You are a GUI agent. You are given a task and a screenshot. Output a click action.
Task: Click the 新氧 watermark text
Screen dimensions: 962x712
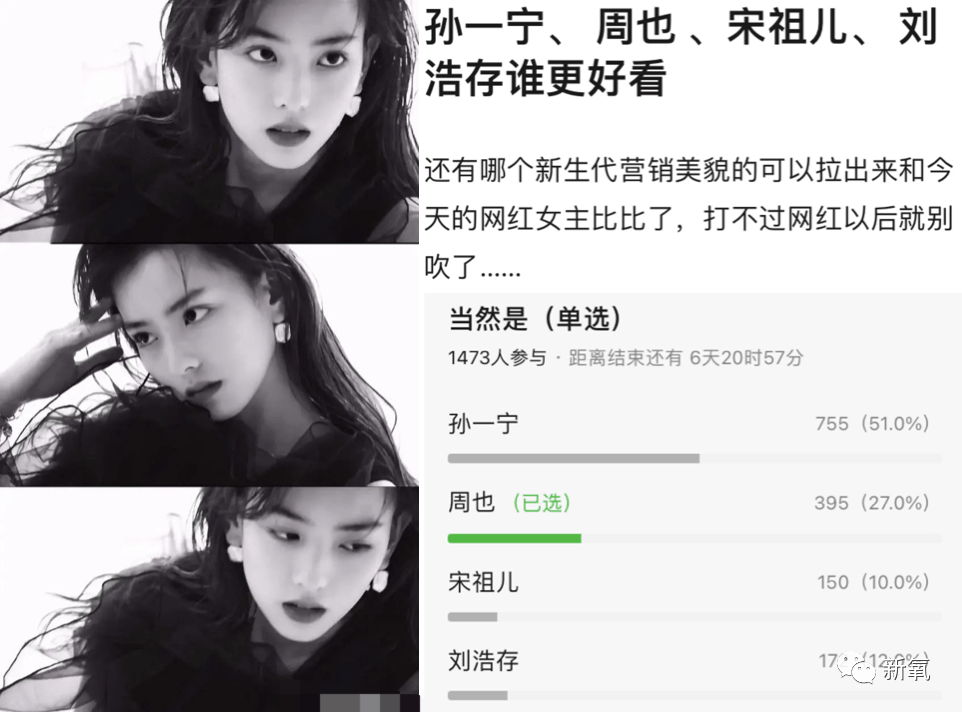tap(906, 668)
